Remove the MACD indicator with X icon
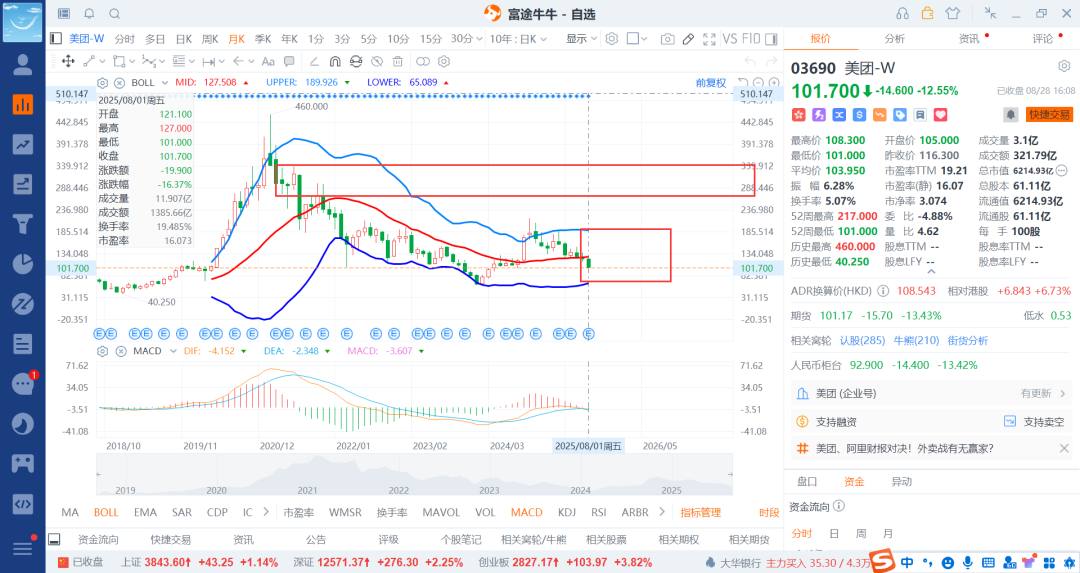1080x573 pixels. point(121,351)
